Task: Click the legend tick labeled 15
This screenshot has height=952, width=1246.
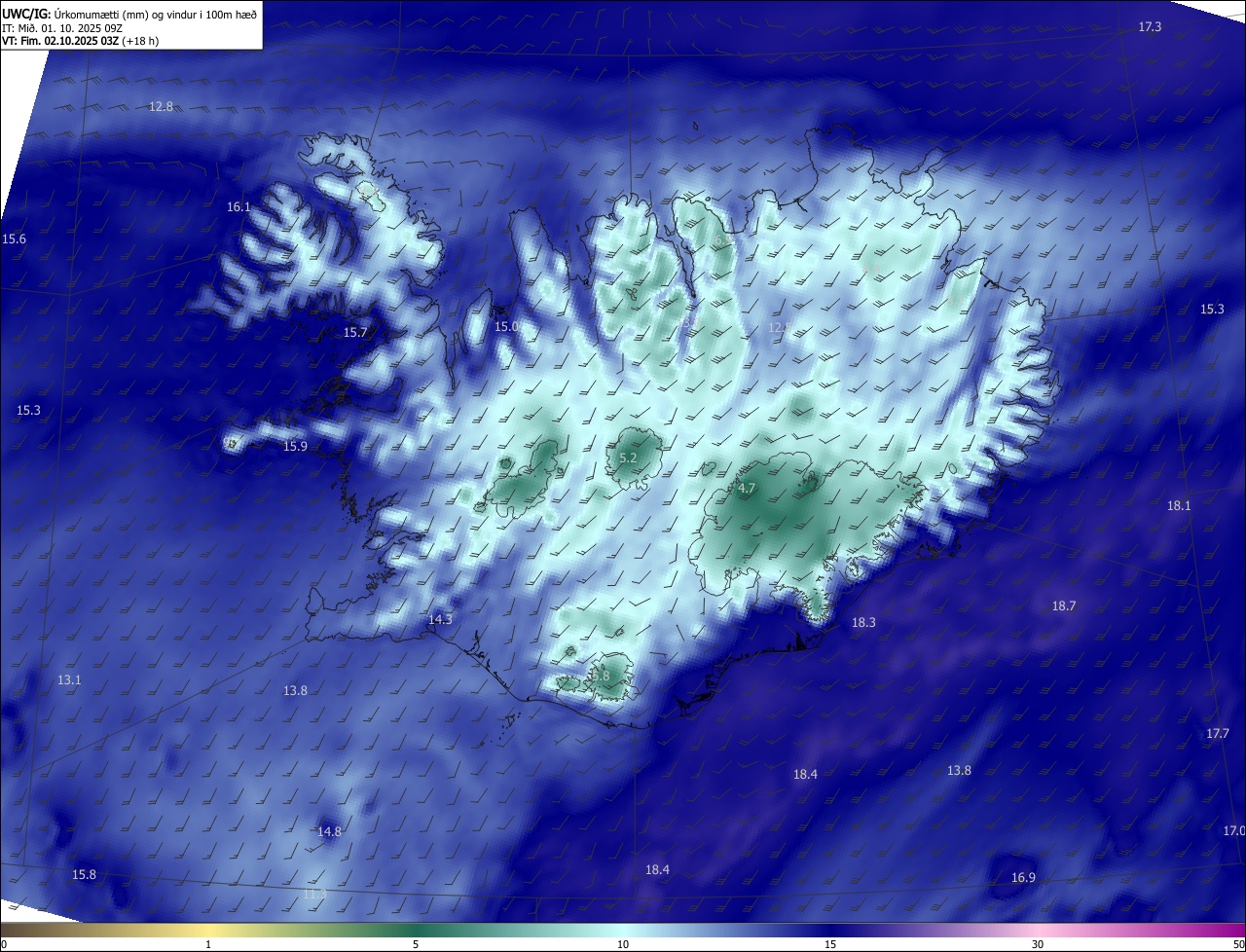Action: pos(830,944)
